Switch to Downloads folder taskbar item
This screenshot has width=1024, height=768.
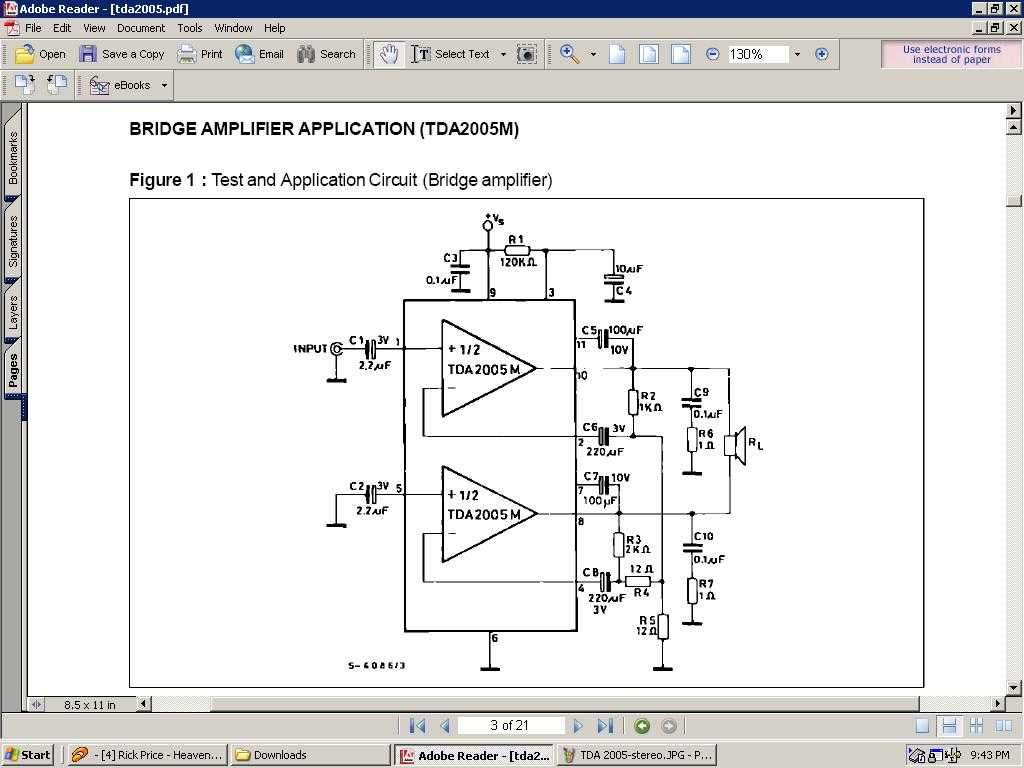pos(311,755)
